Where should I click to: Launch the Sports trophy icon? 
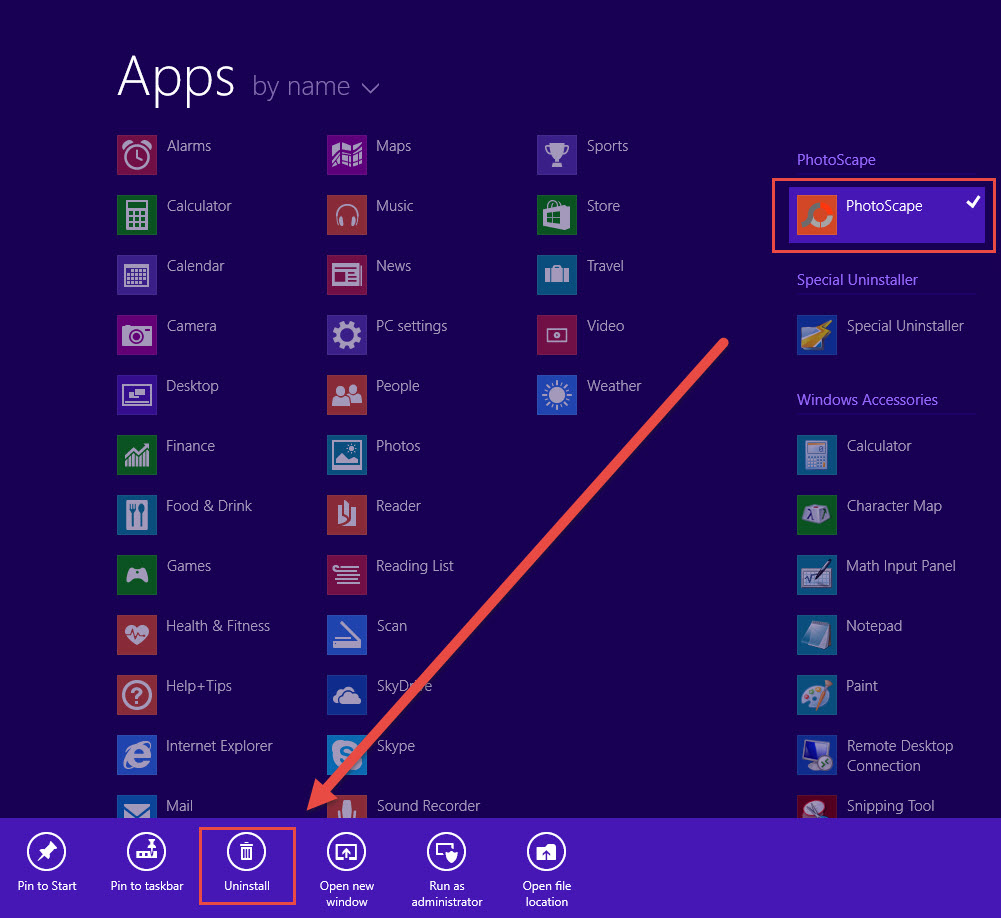click(x=557, y=154)
